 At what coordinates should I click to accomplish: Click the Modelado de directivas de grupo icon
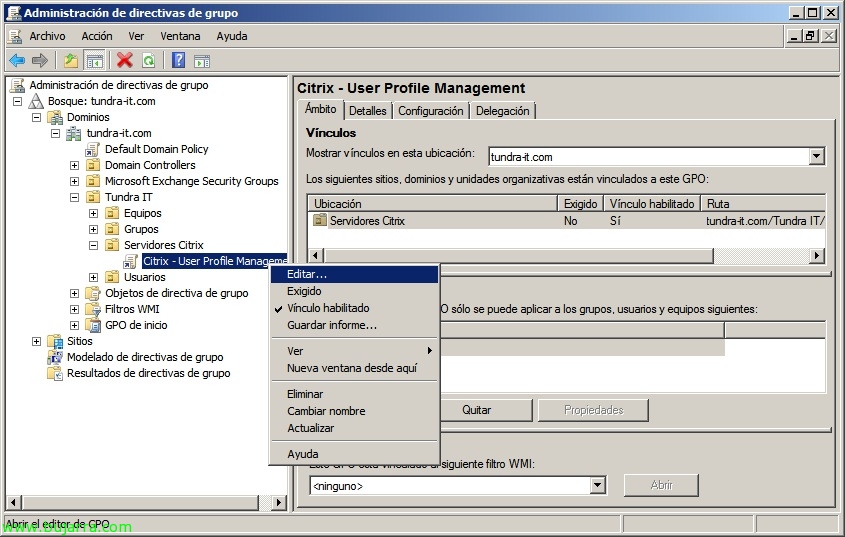(x=55, y=357)
